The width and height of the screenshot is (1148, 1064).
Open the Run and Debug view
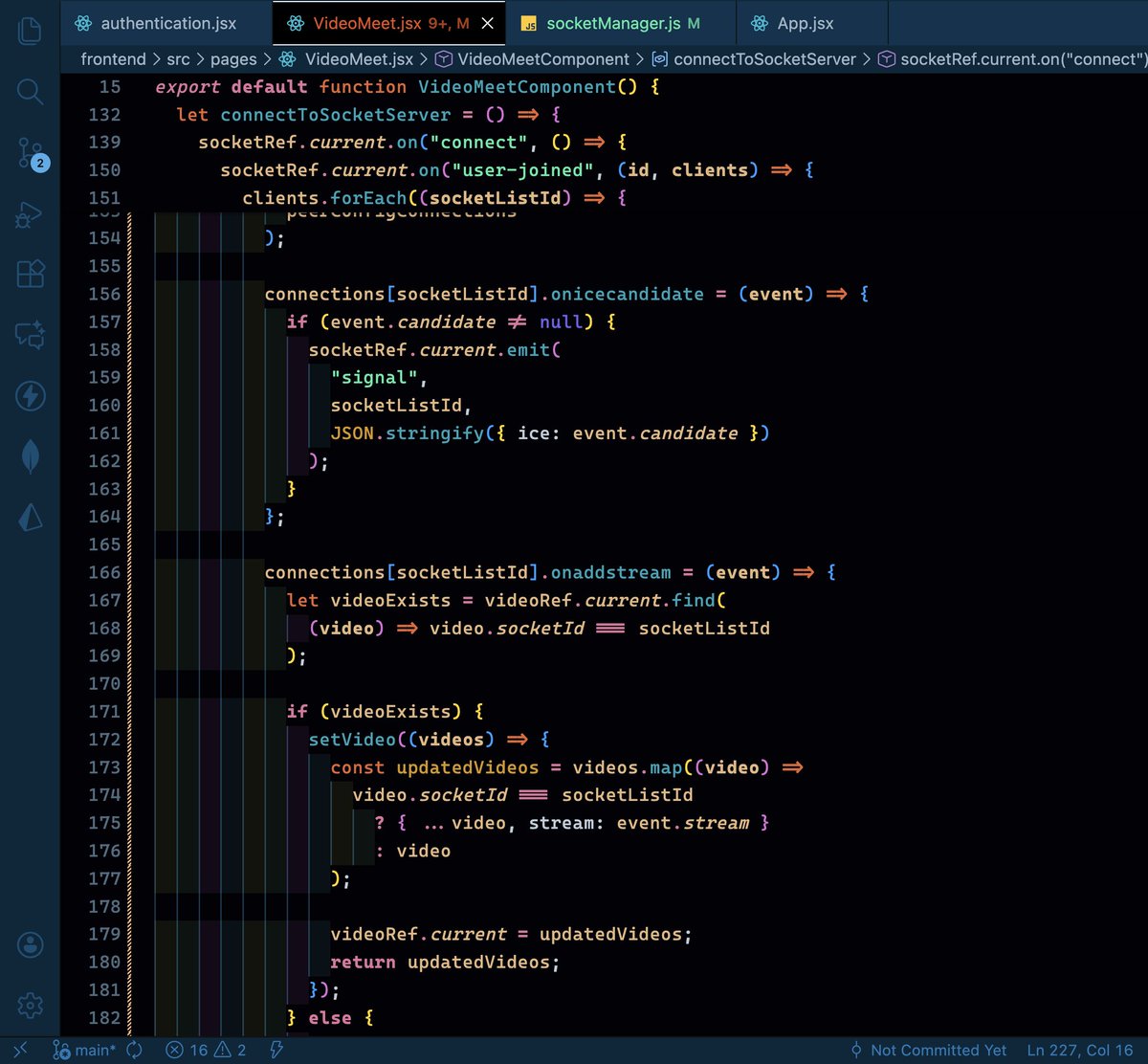(30, 214)
